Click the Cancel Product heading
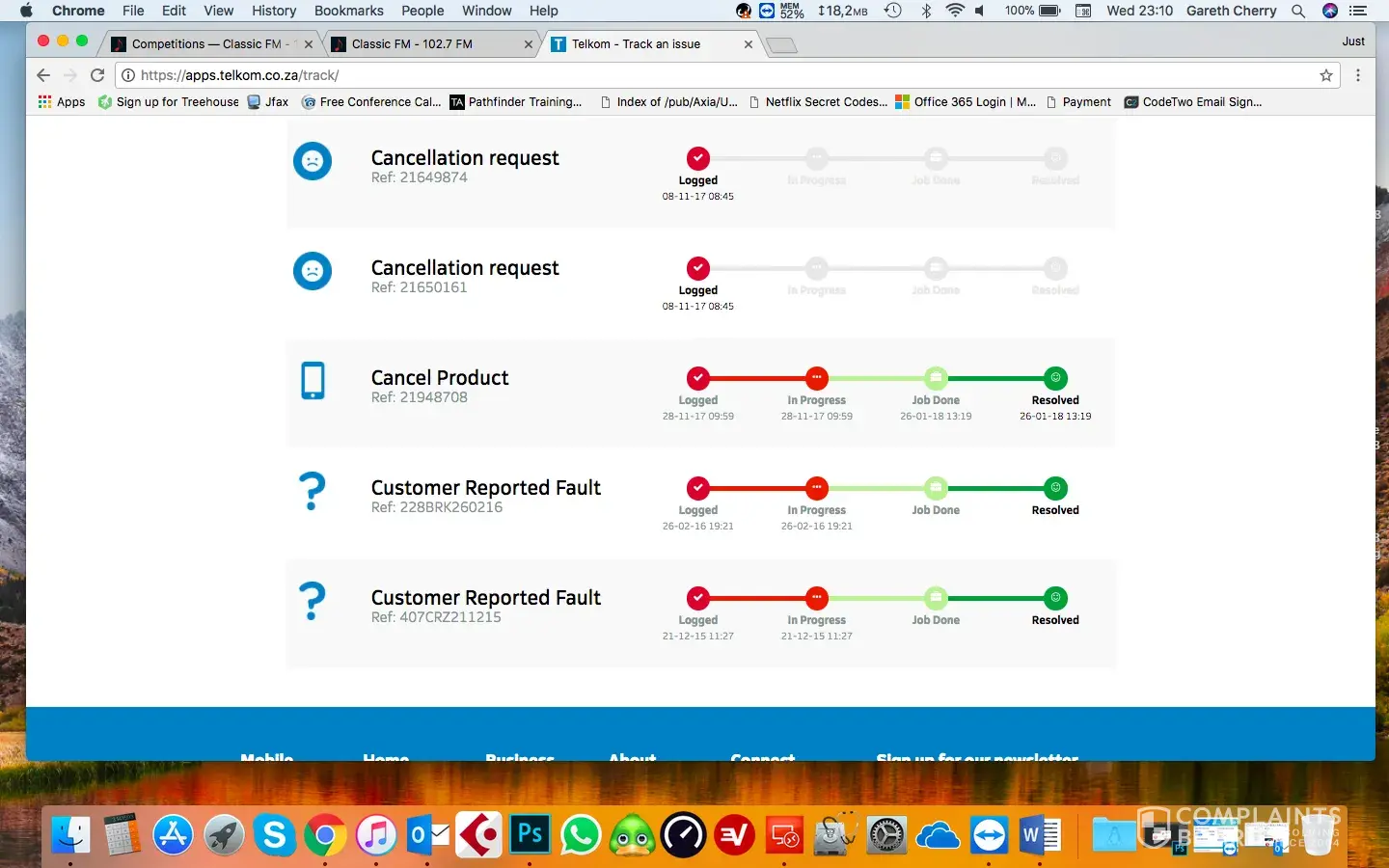 tap(440, 377)
